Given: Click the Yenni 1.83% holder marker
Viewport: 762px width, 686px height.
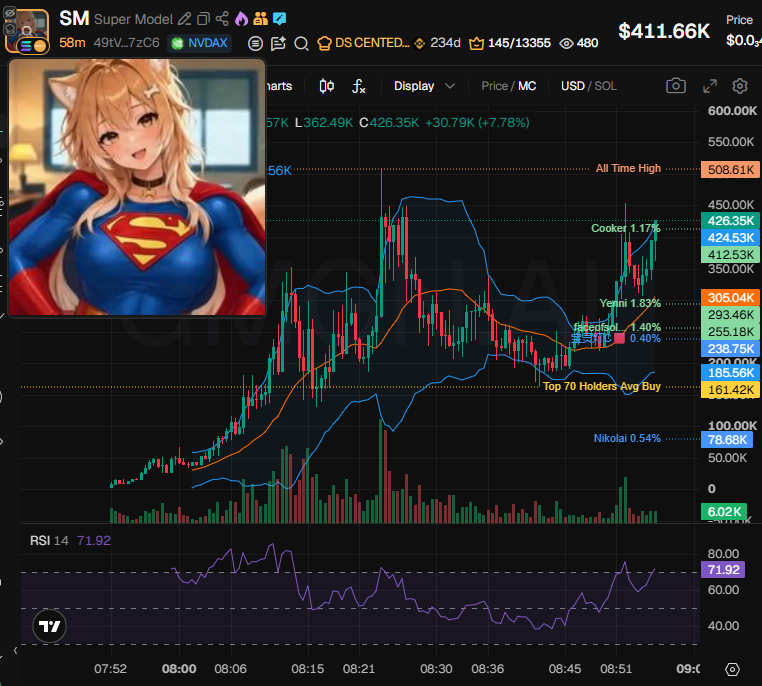Looking at the screenshot, I should click(x=630, y=303).
